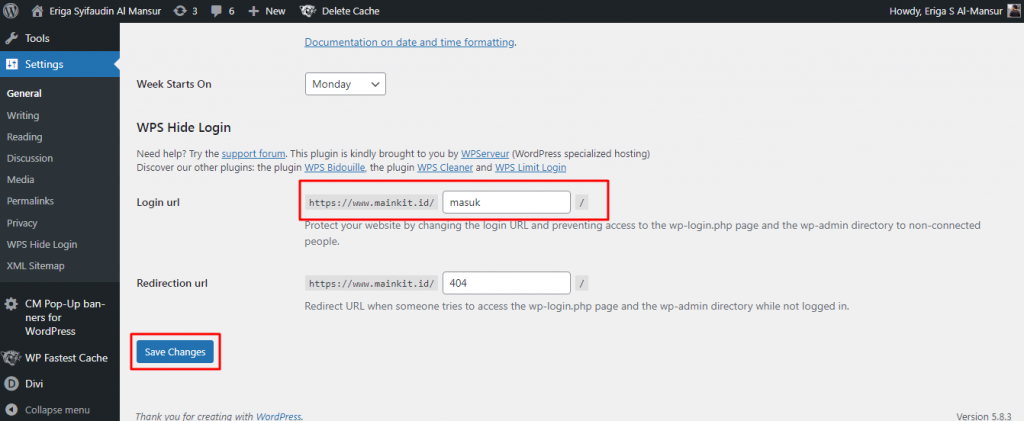Viewport: 1024px width, 421px height.
Task: Click the WordPress logo icon in admin bar
Action: (12, 11)
